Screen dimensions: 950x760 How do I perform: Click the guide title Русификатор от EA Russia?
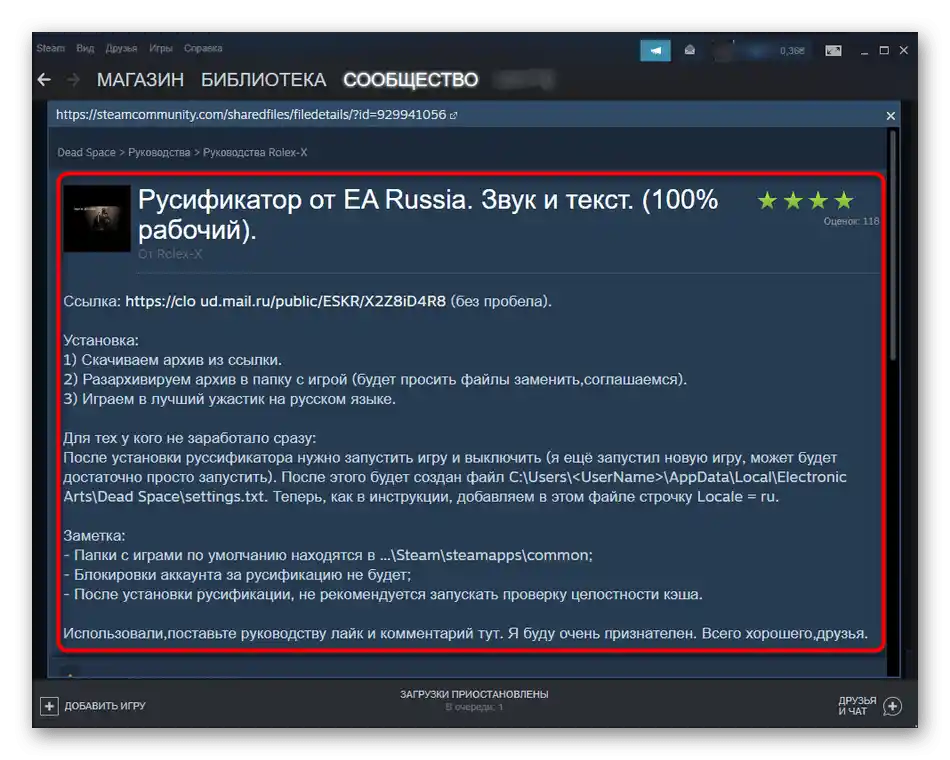pos(428,214)
